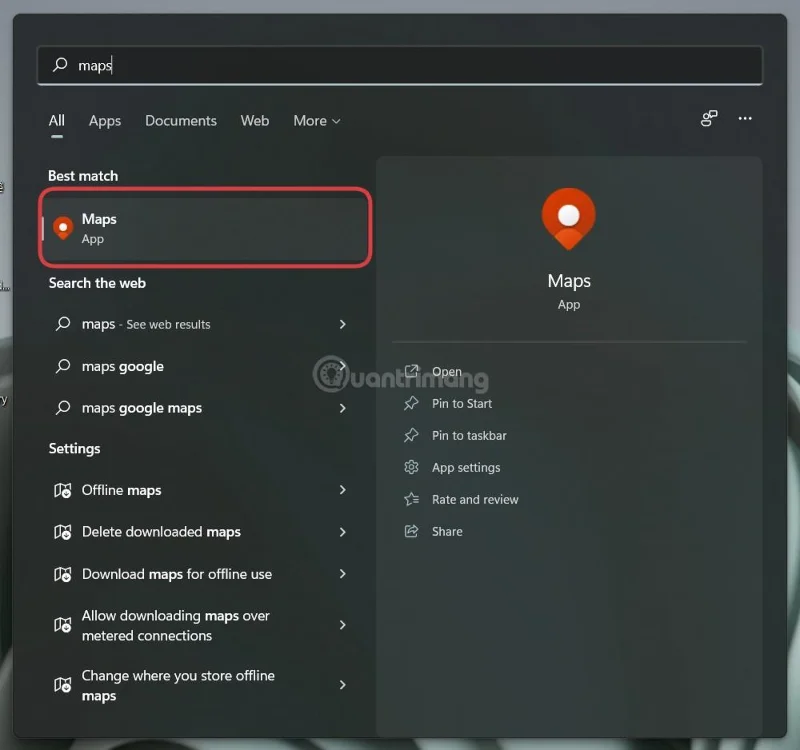Select Pin to taskbar
Screen dimensions: 800x750
469,436
